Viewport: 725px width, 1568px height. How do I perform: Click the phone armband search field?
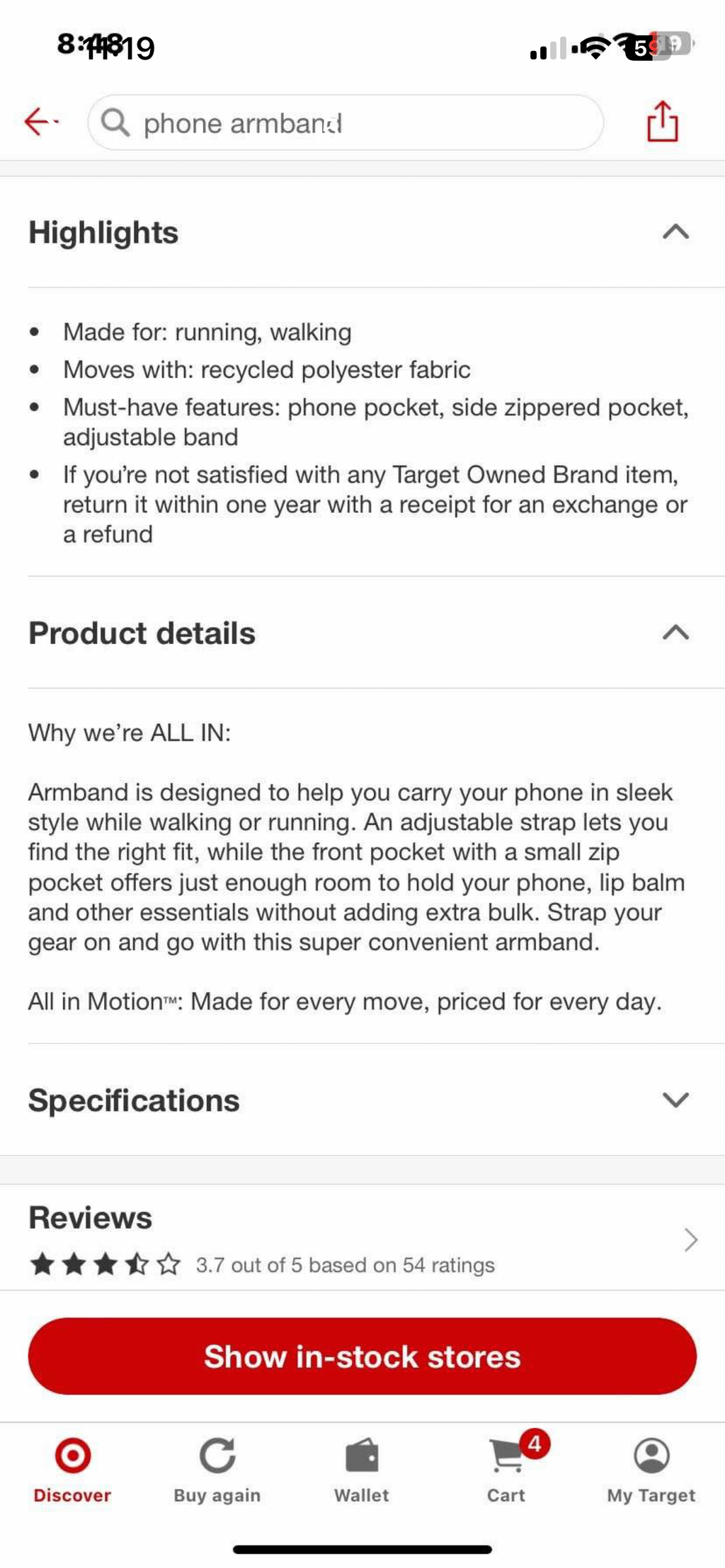pos(346,122)
